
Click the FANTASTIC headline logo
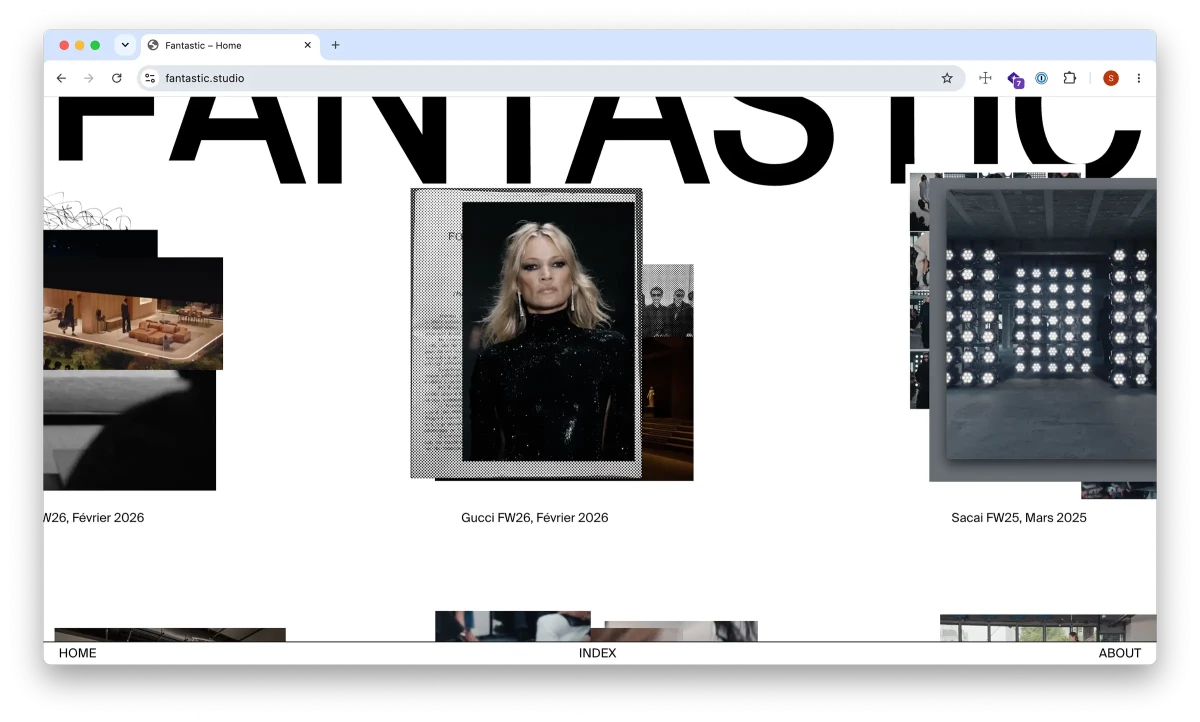[600, 140]
